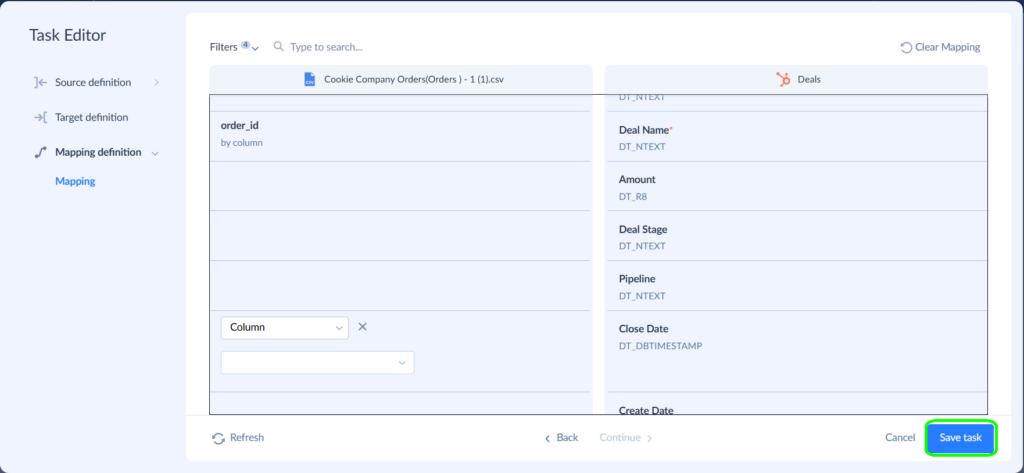
Task: Click the search magnifier icon
Action: [x=279, y=47]
